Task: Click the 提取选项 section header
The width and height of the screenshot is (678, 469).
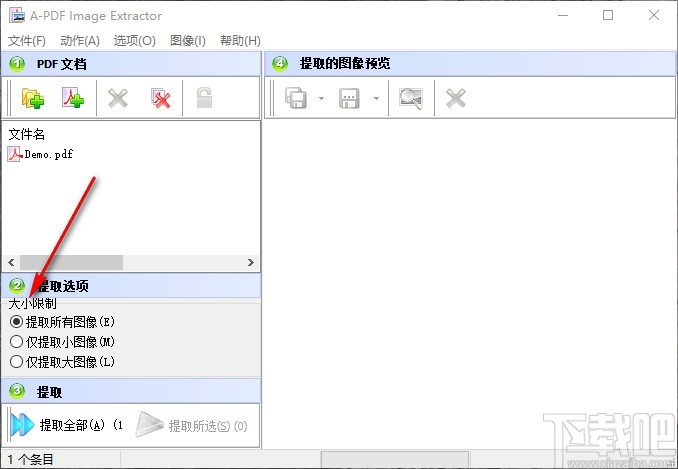Action: pyautogui.click(x=131, y=285)
